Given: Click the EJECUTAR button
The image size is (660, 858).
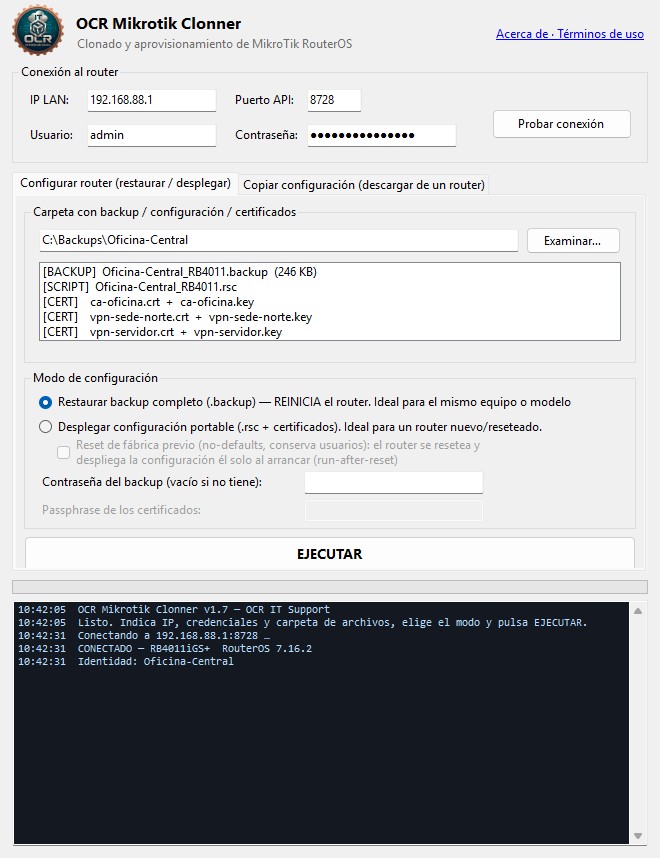Looking at the screenshot, I should pyautogui.click(x=329, y=554).
